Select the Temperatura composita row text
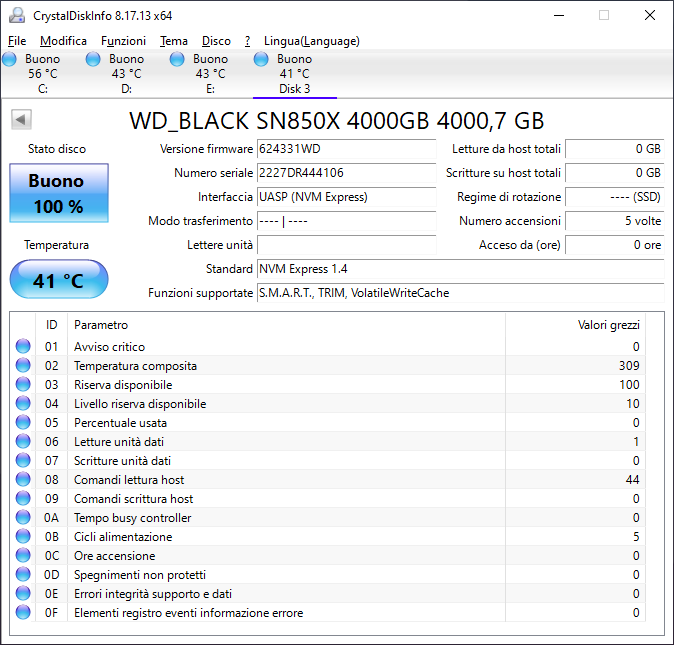674x645 pixels. click(135, 366)
